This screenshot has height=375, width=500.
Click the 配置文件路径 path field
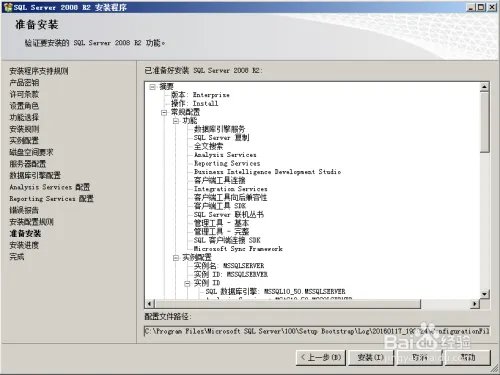click(x=317, y=331)
